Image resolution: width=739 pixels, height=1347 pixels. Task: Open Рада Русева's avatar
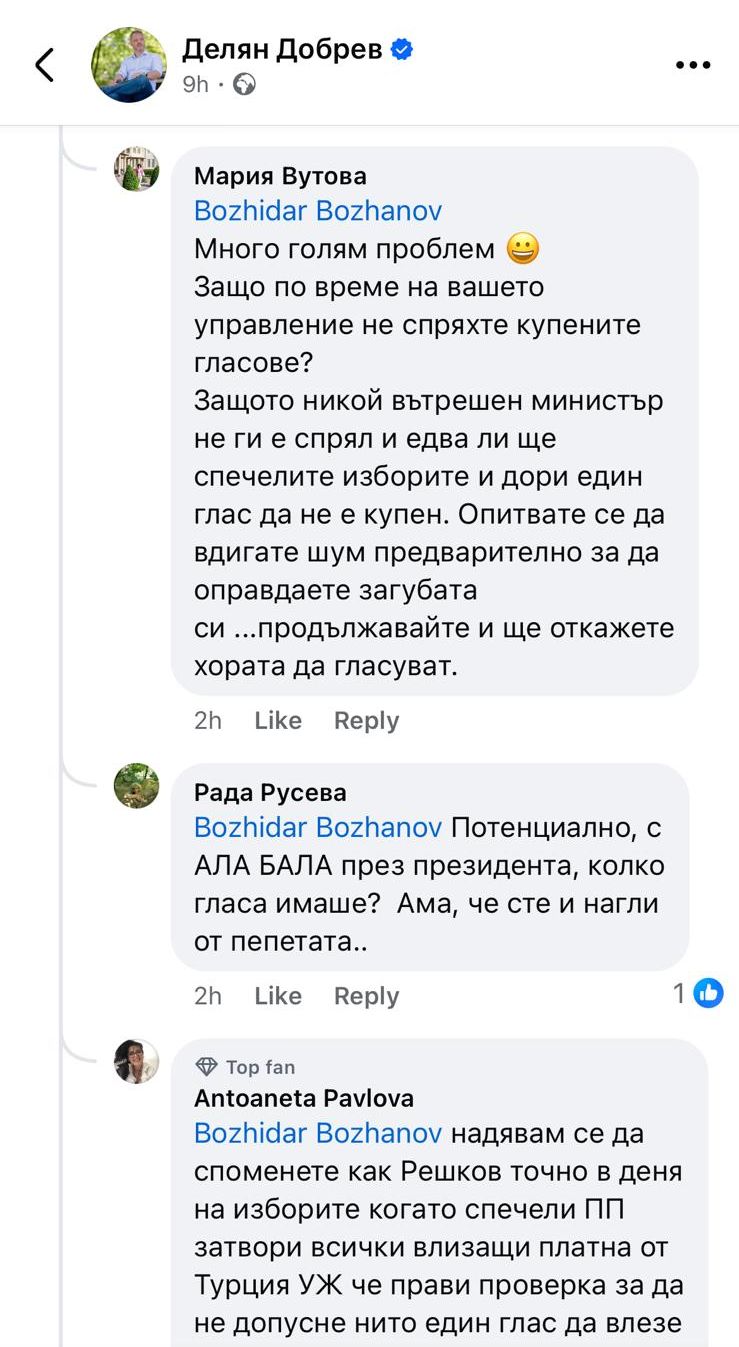[135, 786]
